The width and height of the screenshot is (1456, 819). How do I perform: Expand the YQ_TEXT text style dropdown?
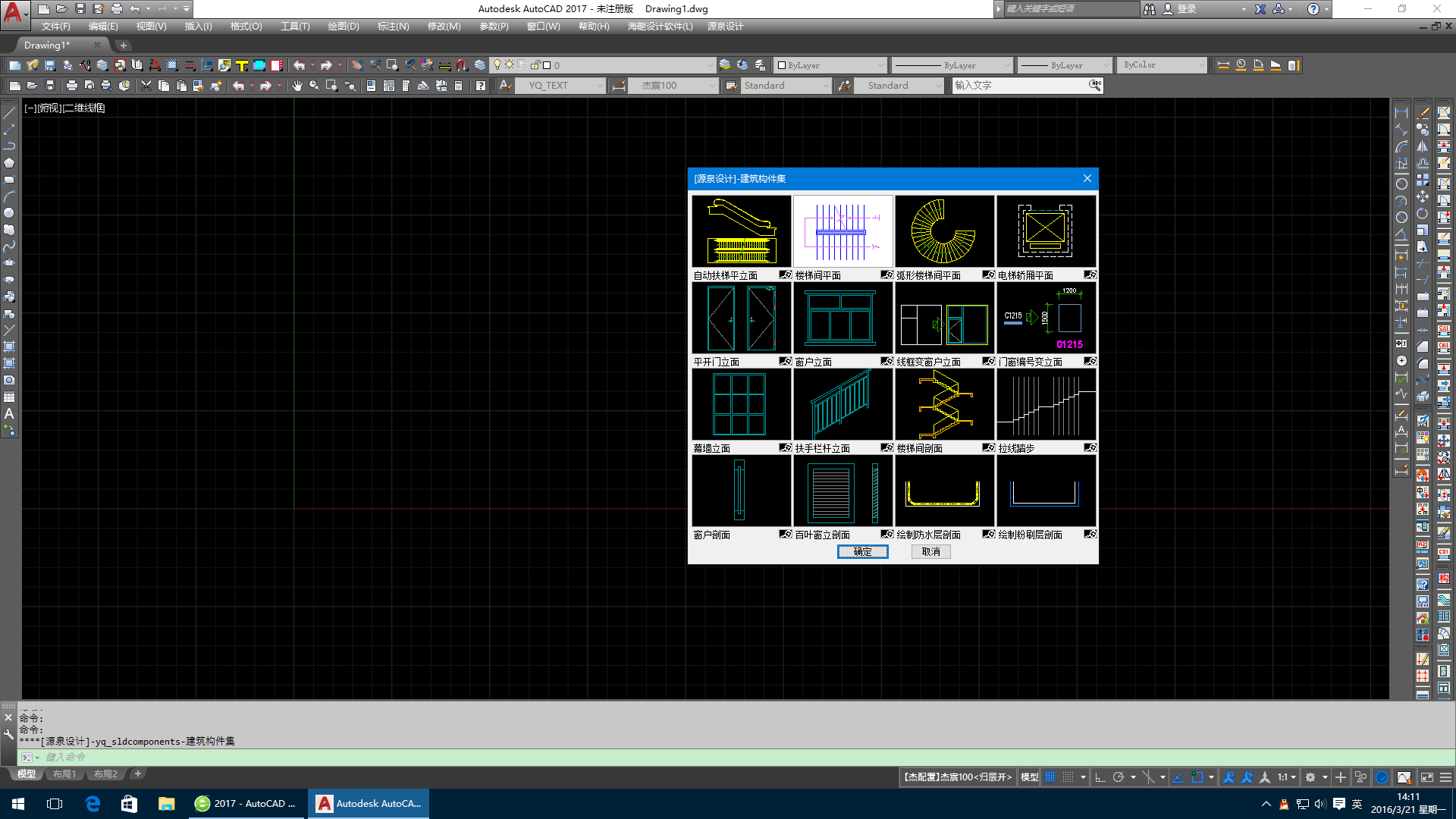point(599,86)
